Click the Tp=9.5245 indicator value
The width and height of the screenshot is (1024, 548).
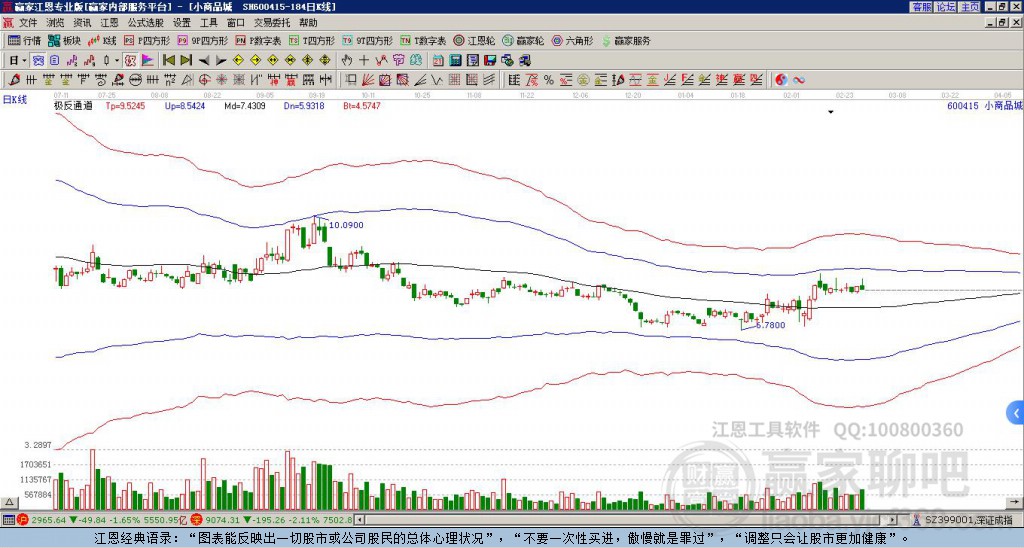tap(127, 105)
